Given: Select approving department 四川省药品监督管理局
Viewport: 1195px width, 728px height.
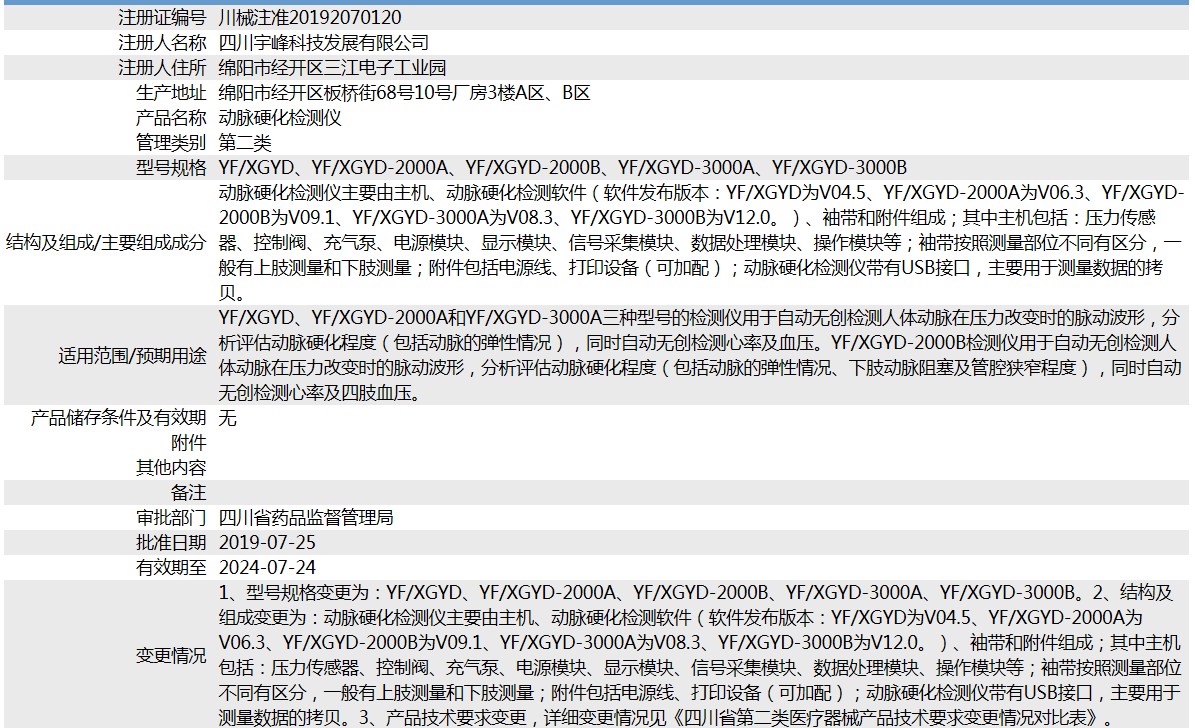Looking at the screenshot, I should pyautogui.click(x=306, y=518).
